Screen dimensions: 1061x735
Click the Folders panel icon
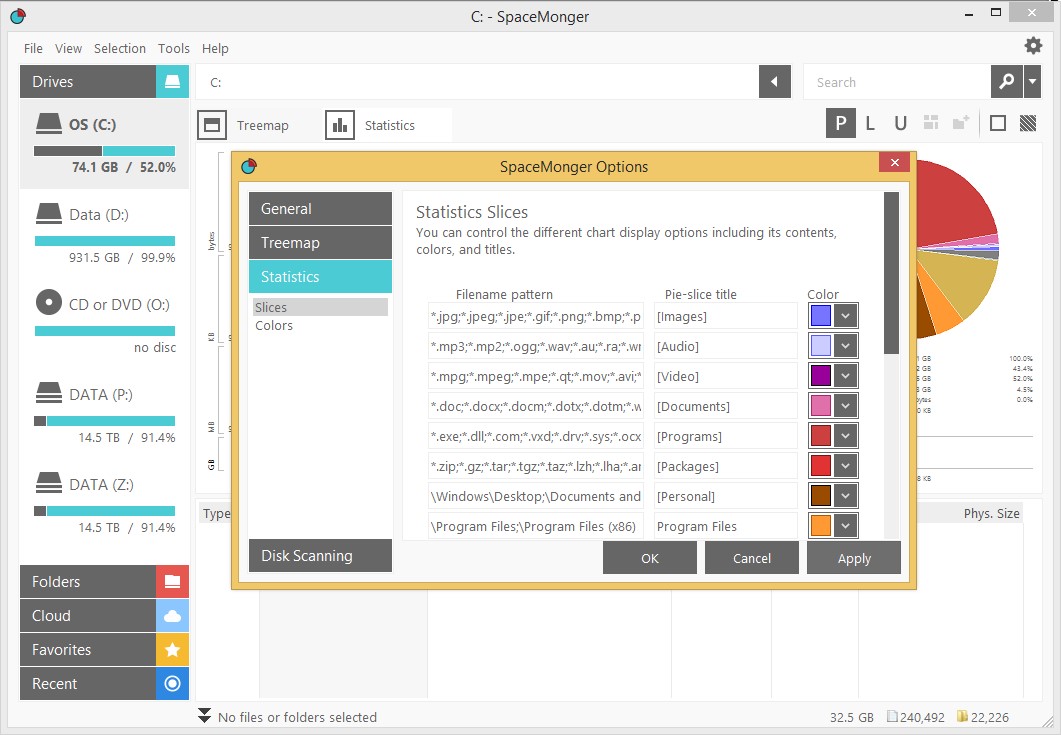point(172,582)
